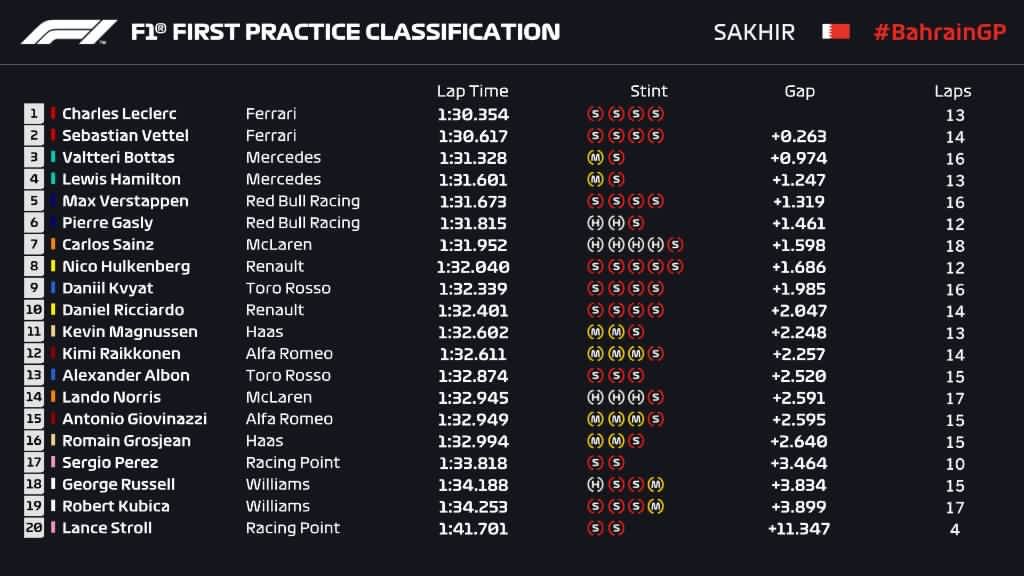Click the first soft tyre icon in Leclerc's stint
This screenshot has width=1024, height=576.
click(x=595, y=114)
